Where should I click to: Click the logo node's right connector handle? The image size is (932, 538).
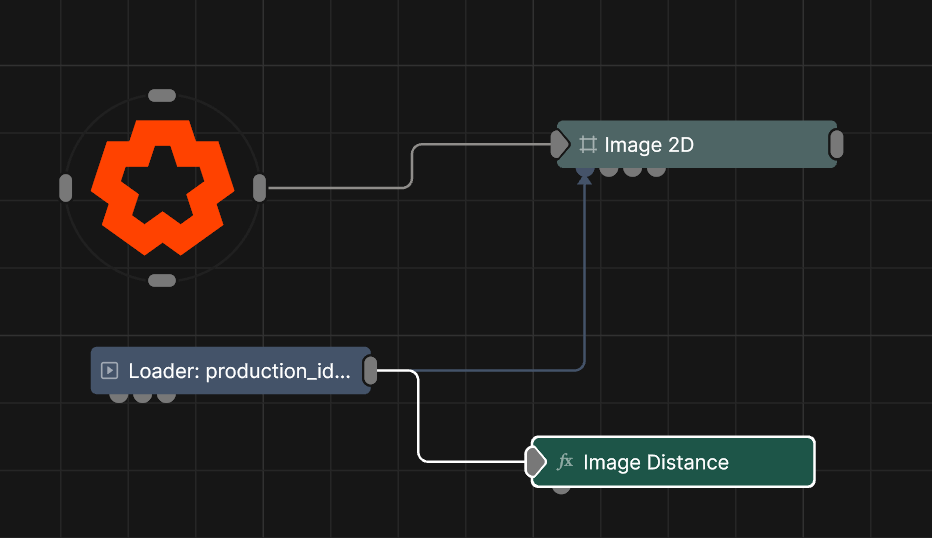tap(259, 188)
